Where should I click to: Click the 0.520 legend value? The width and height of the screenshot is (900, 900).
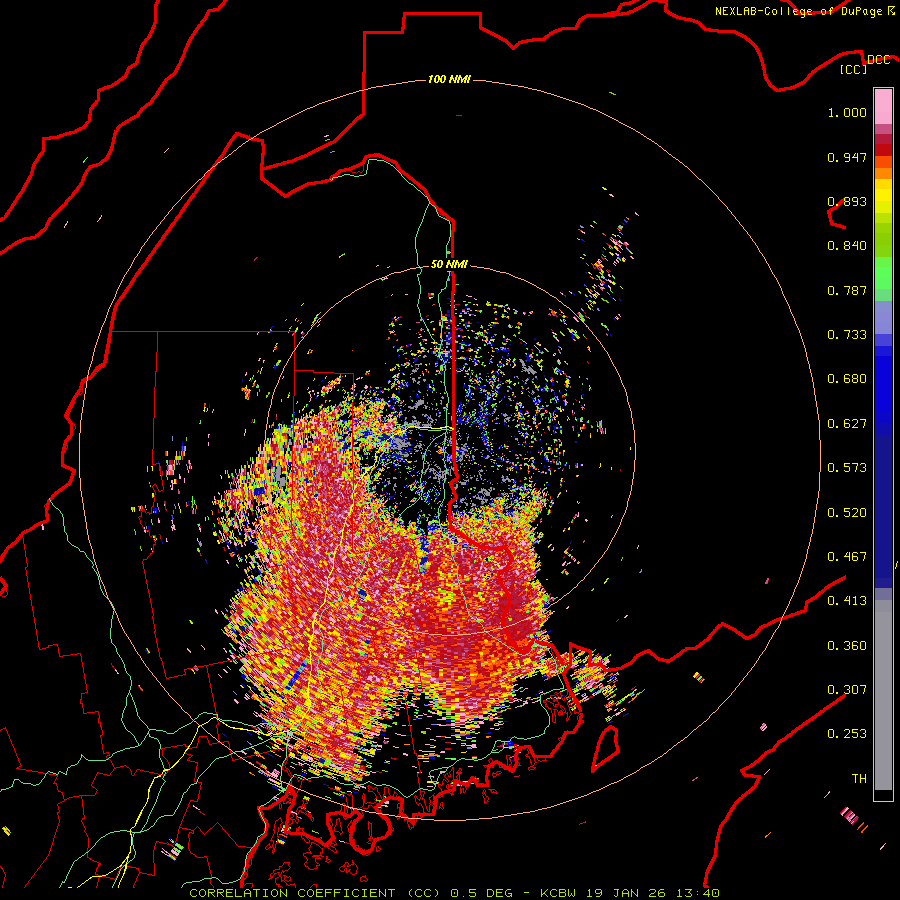(847, 513)
